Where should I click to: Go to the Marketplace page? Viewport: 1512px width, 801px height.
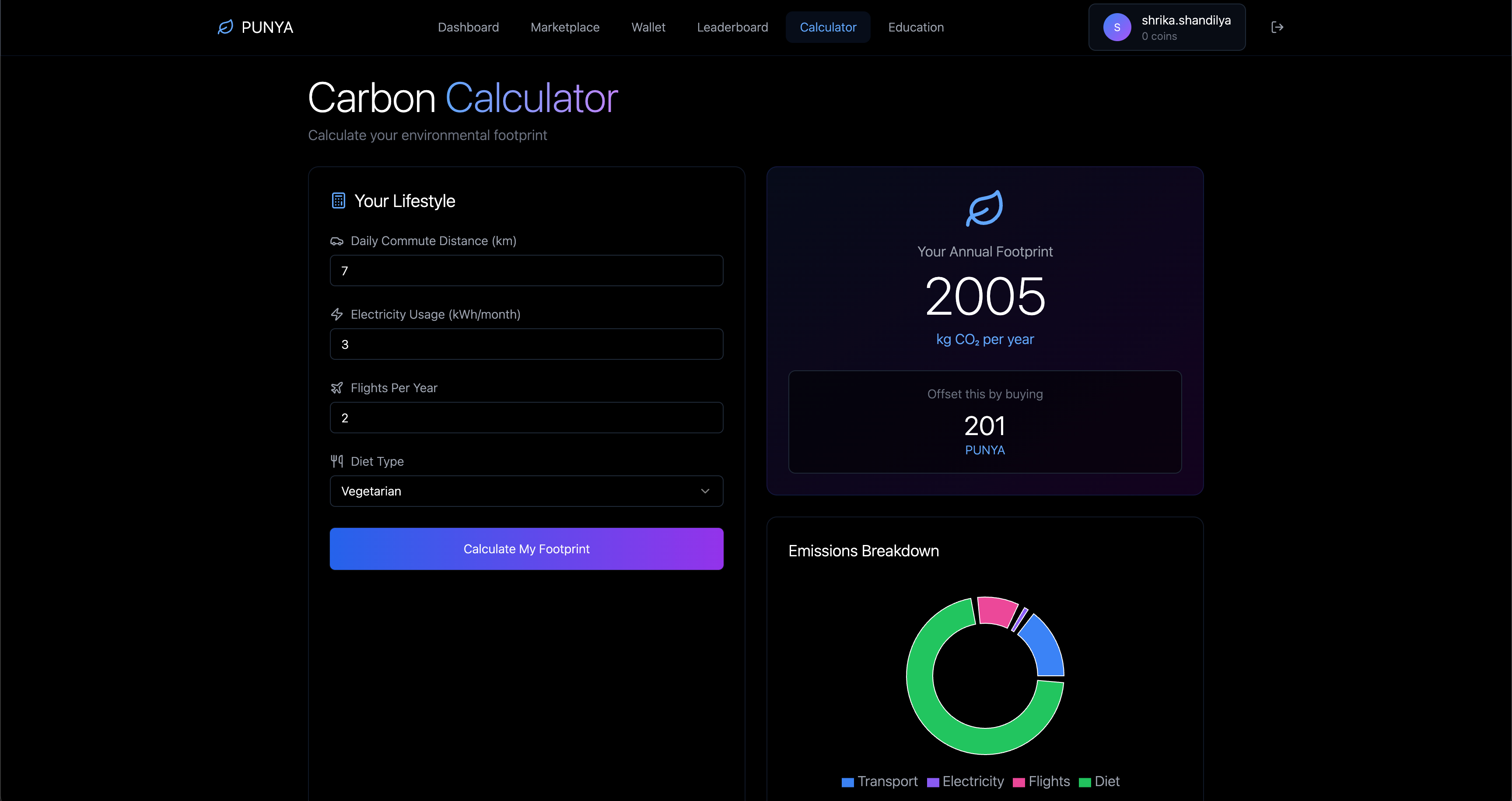coord(565,27)
